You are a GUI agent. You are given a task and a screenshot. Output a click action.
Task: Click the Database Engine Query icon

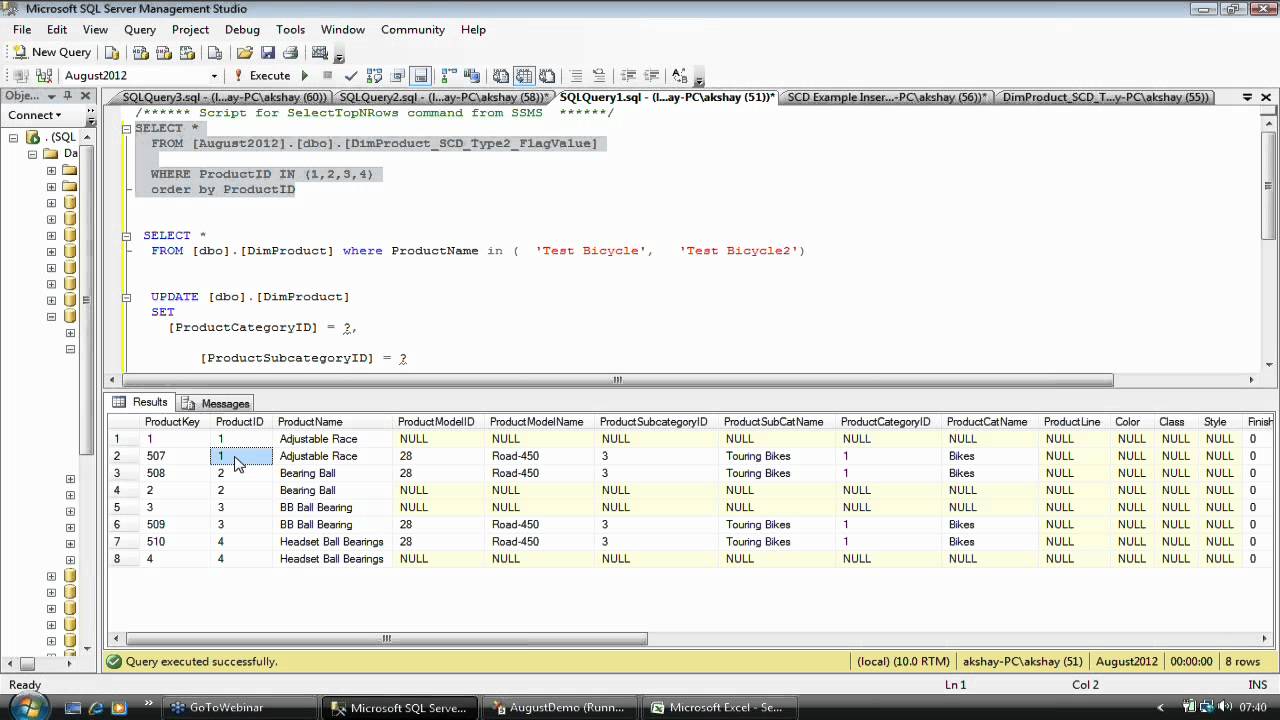tap(112, 52)
